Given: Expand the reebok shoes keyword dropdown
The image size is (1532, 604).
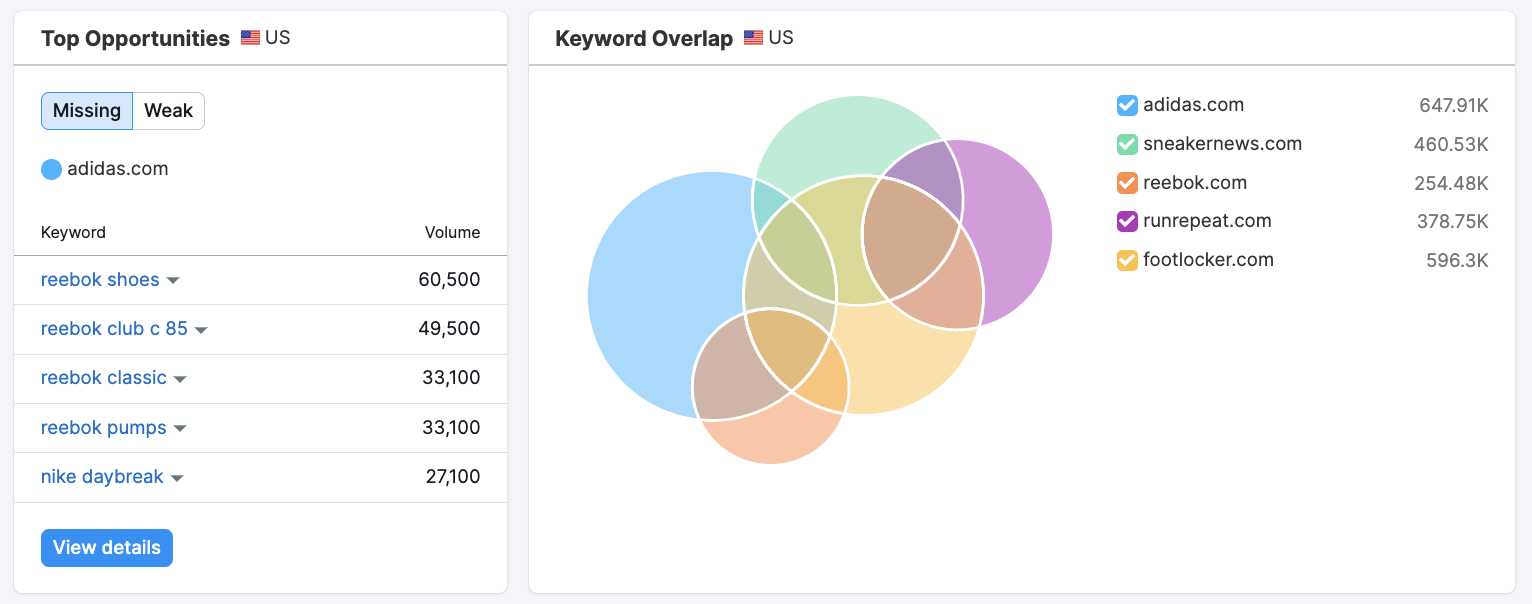Looking at the screenshot, I should coord(173,280).
